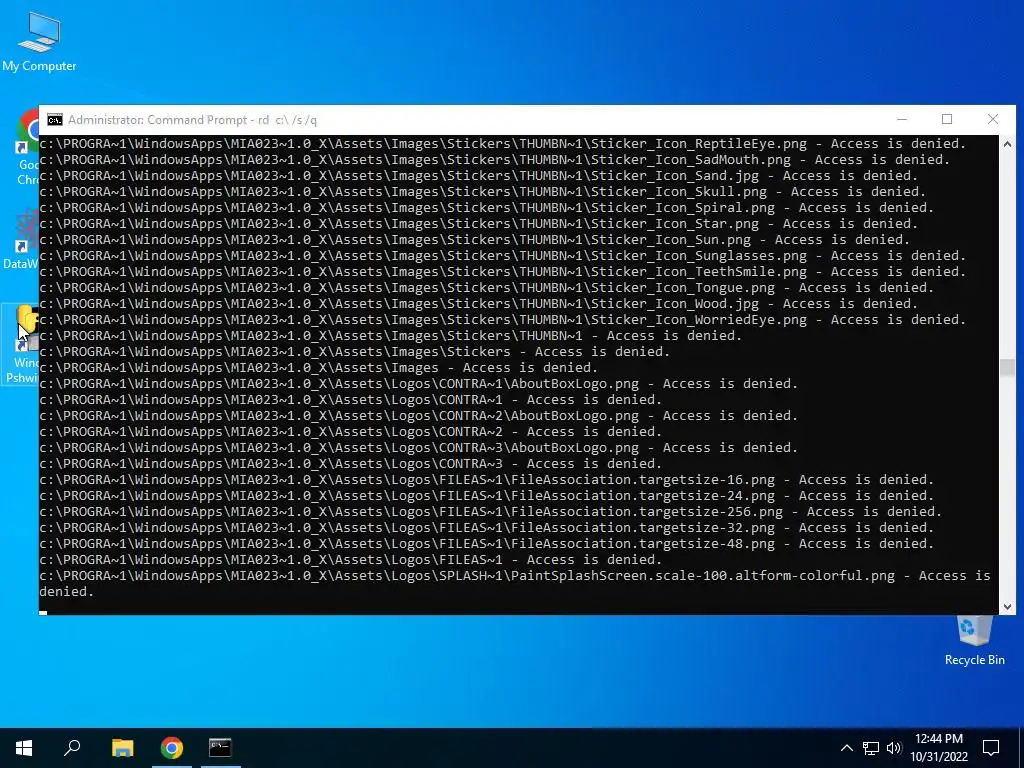Click the Sticker_Icon_Sunglasses.png line

point(503,255)
